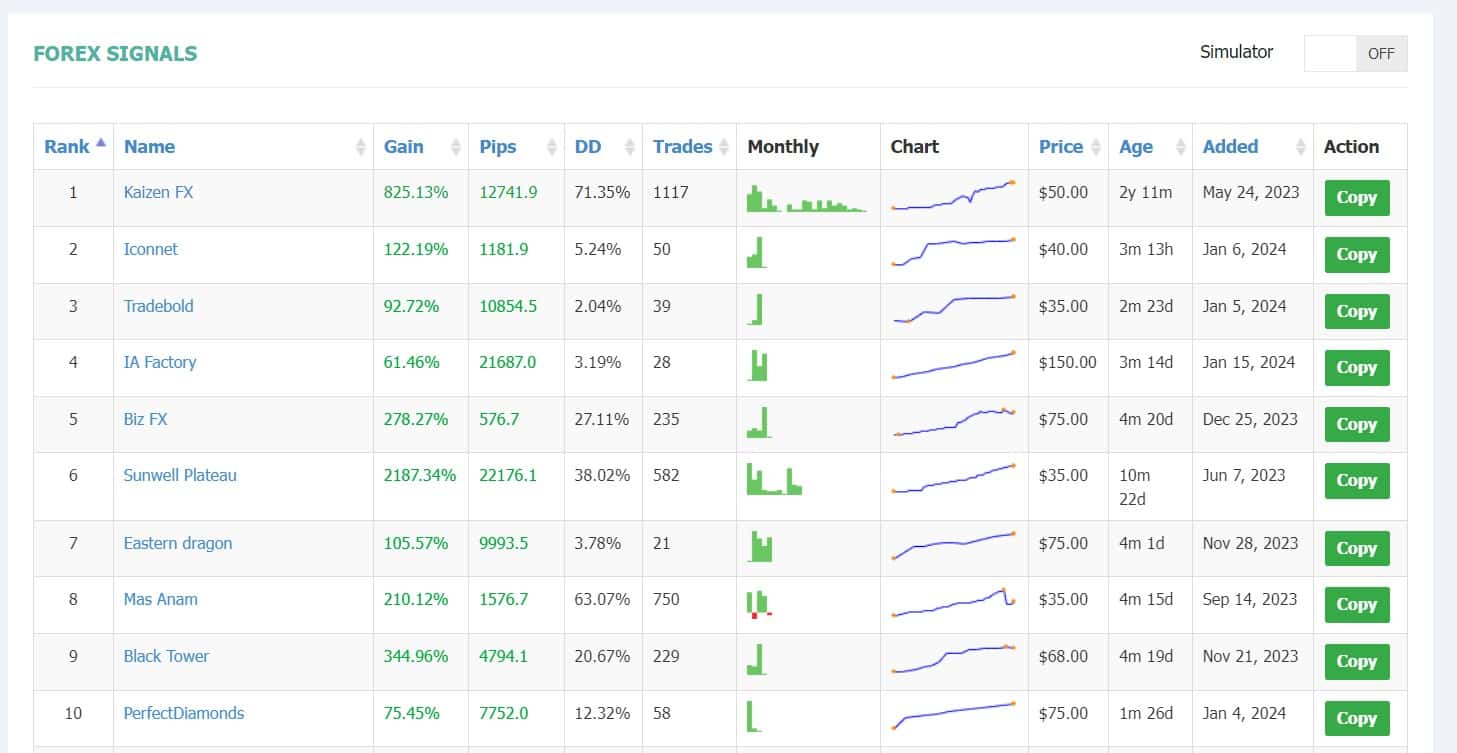Click the Trades column sort arrows

pos(724,147)
